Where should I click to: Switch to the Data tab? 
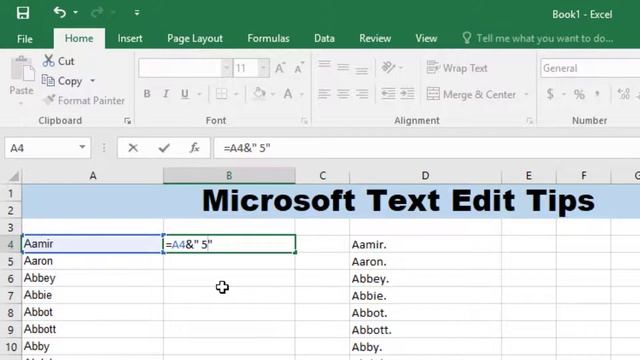pos(324,38)
